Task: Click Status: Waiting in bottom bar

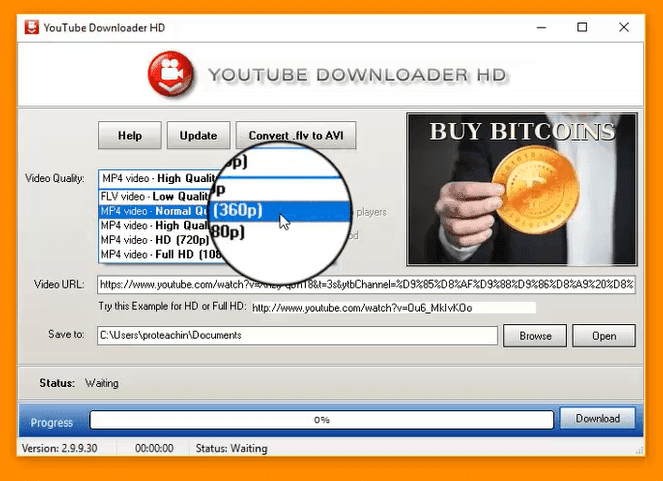Action: point(231,448)
